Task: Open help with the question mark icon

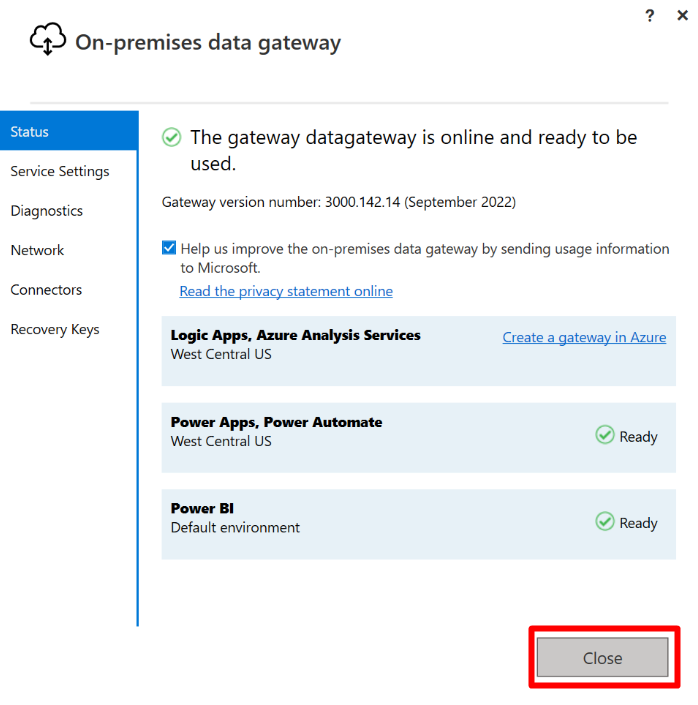Action: 649,16
